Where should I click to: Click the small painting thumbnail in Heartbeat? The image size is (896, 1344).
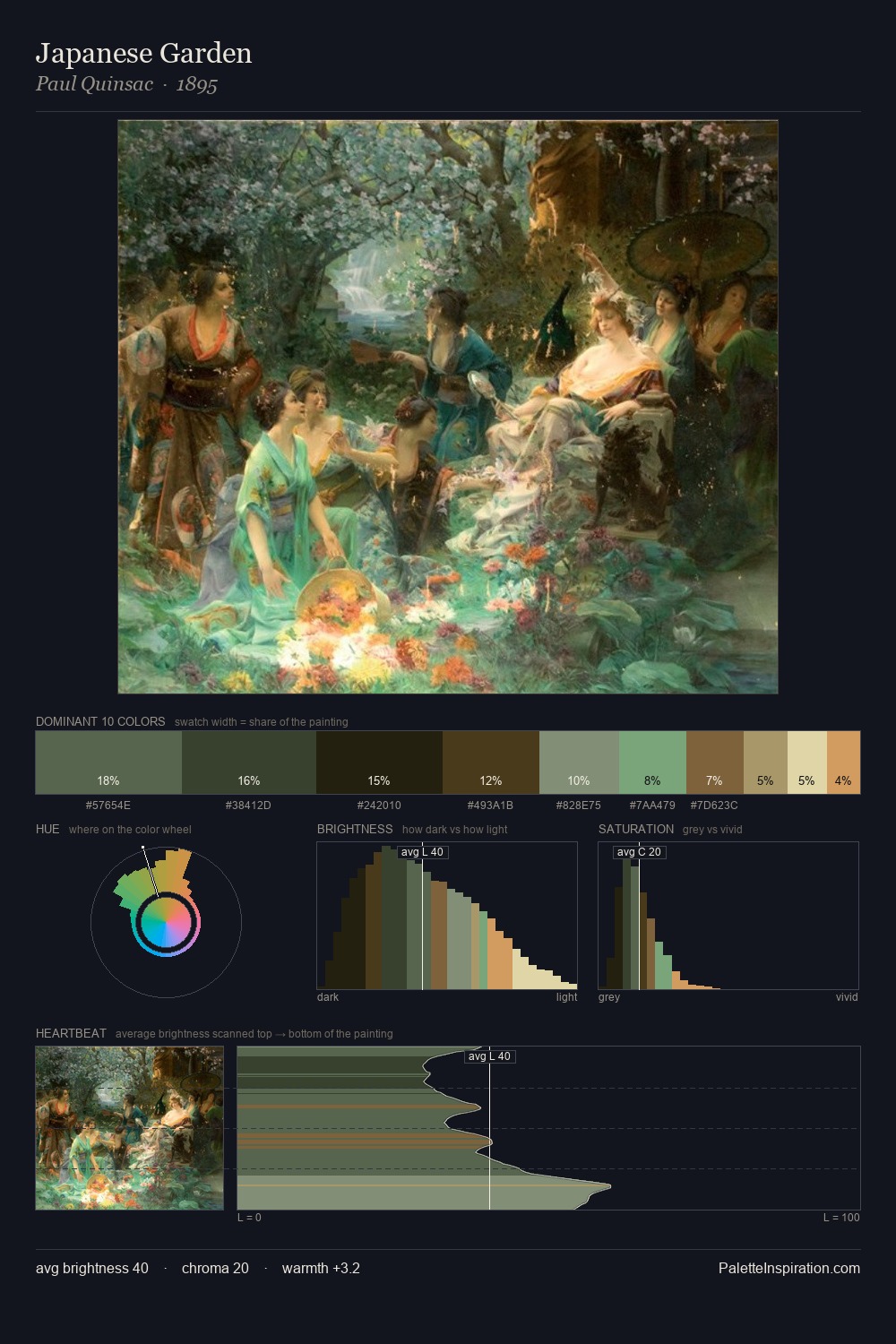click(129, 1128)
